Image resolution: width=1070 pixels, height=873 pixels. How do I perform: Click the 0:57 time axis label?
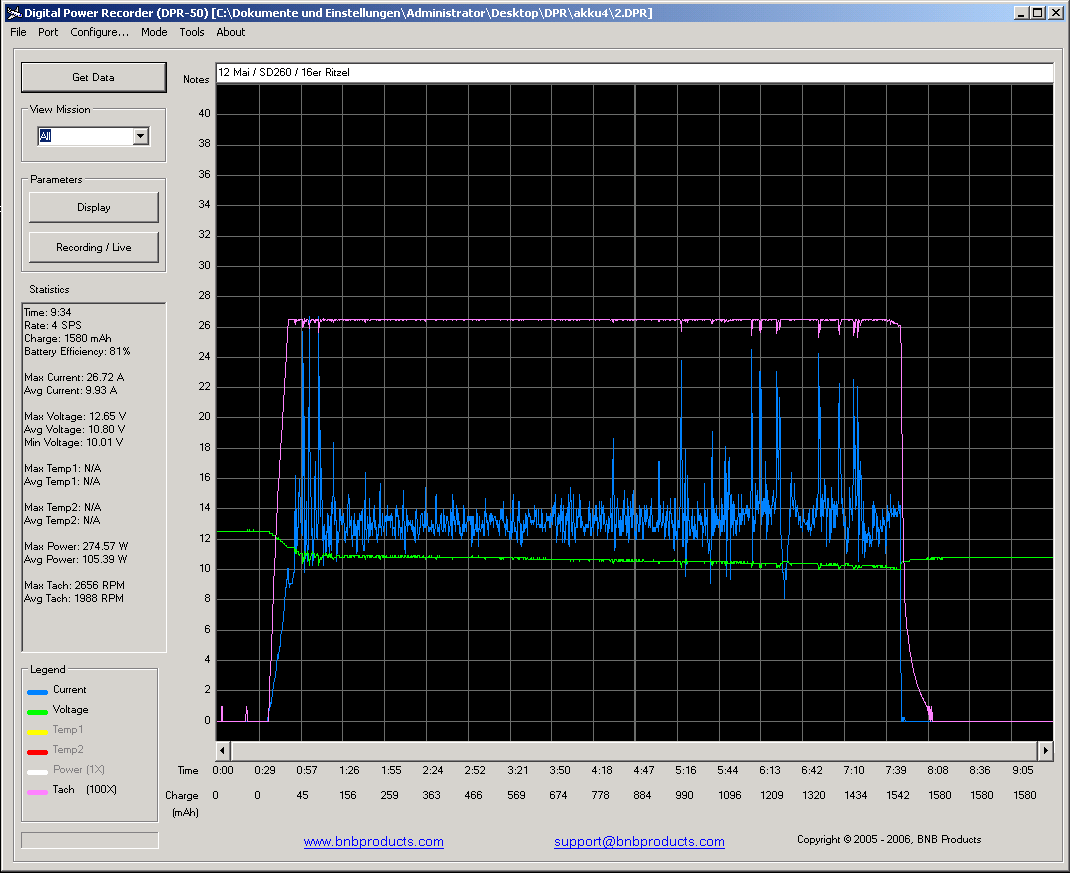306,770
